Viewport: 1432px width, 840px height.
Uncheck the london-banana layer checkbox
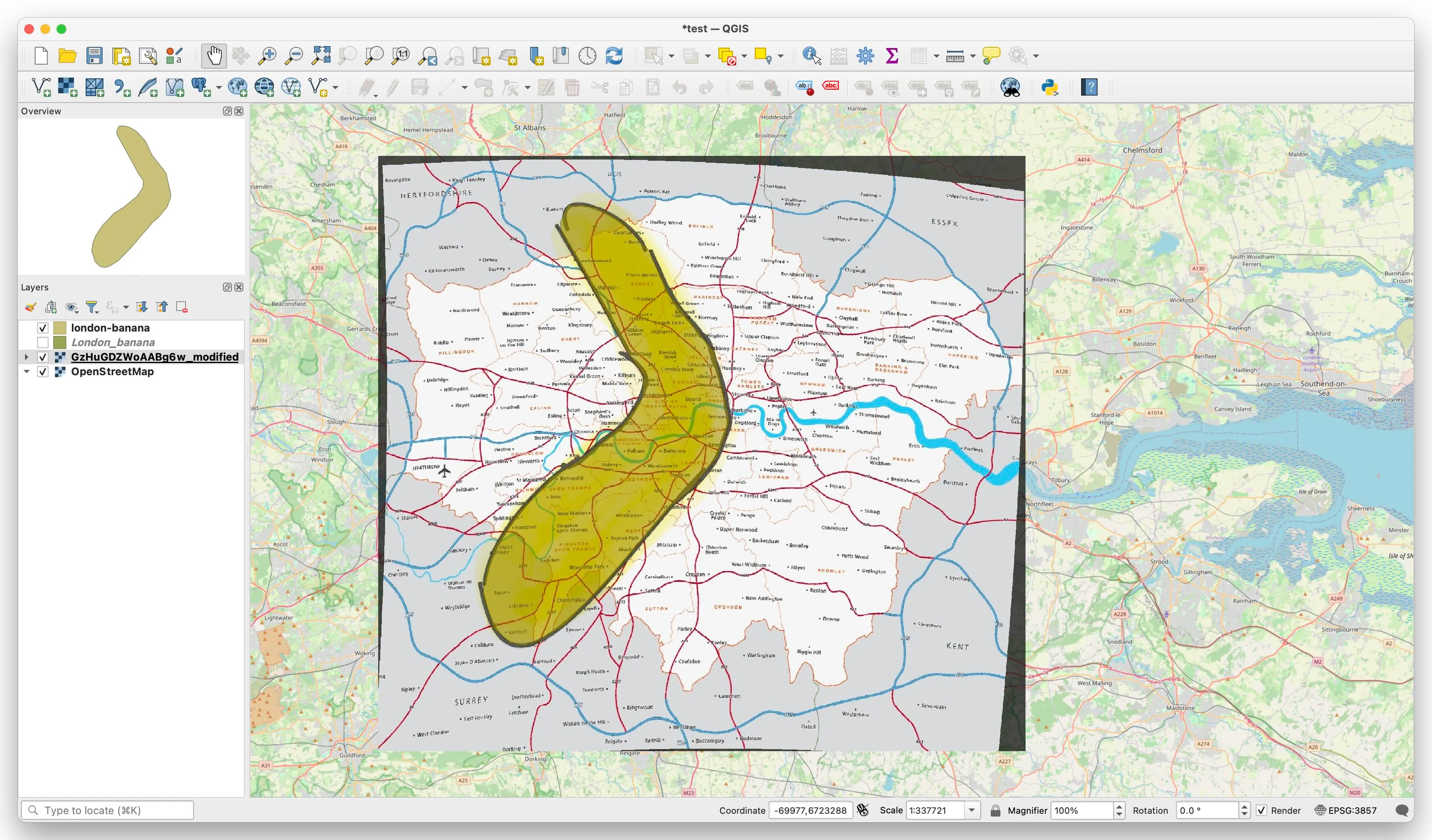(x=42, y=328)
